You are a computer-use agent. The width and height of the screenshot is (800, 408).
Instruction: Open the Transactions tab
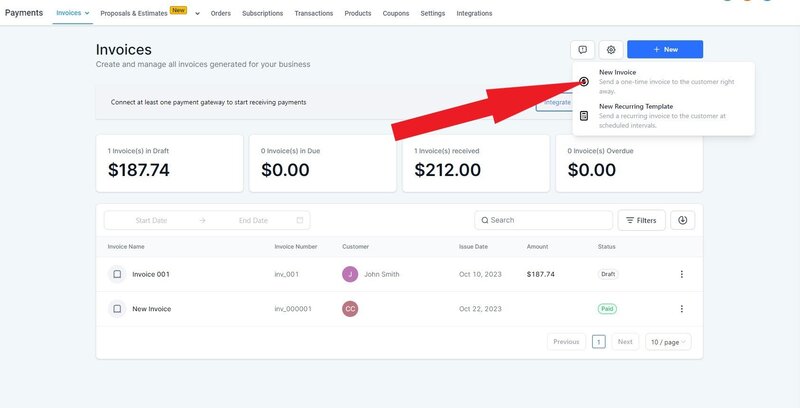point(313,13)
